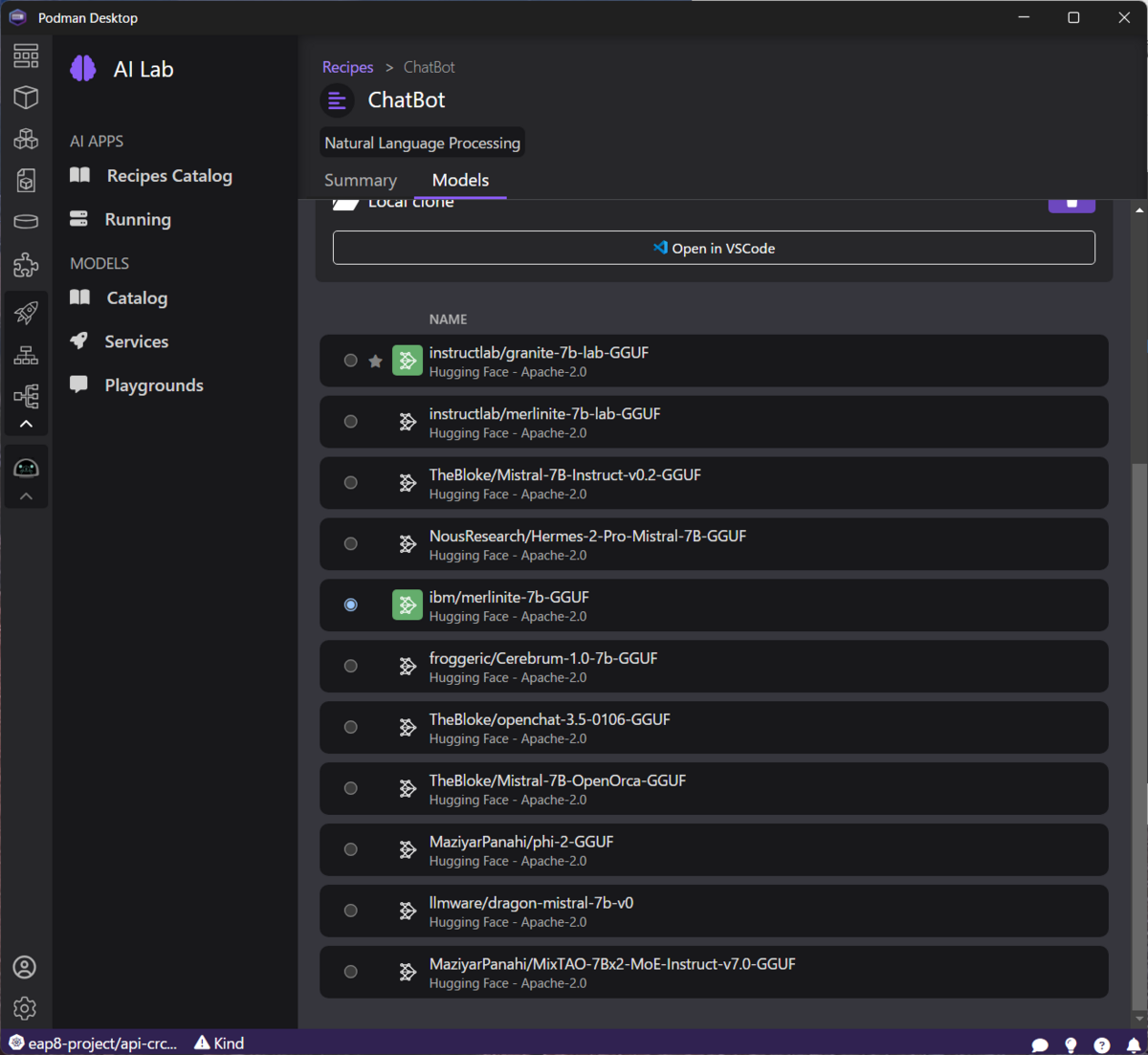This screenshot has width=1148, height=1055.
Task: Click the Natural Language Processing tag
Action: [422, 143]
